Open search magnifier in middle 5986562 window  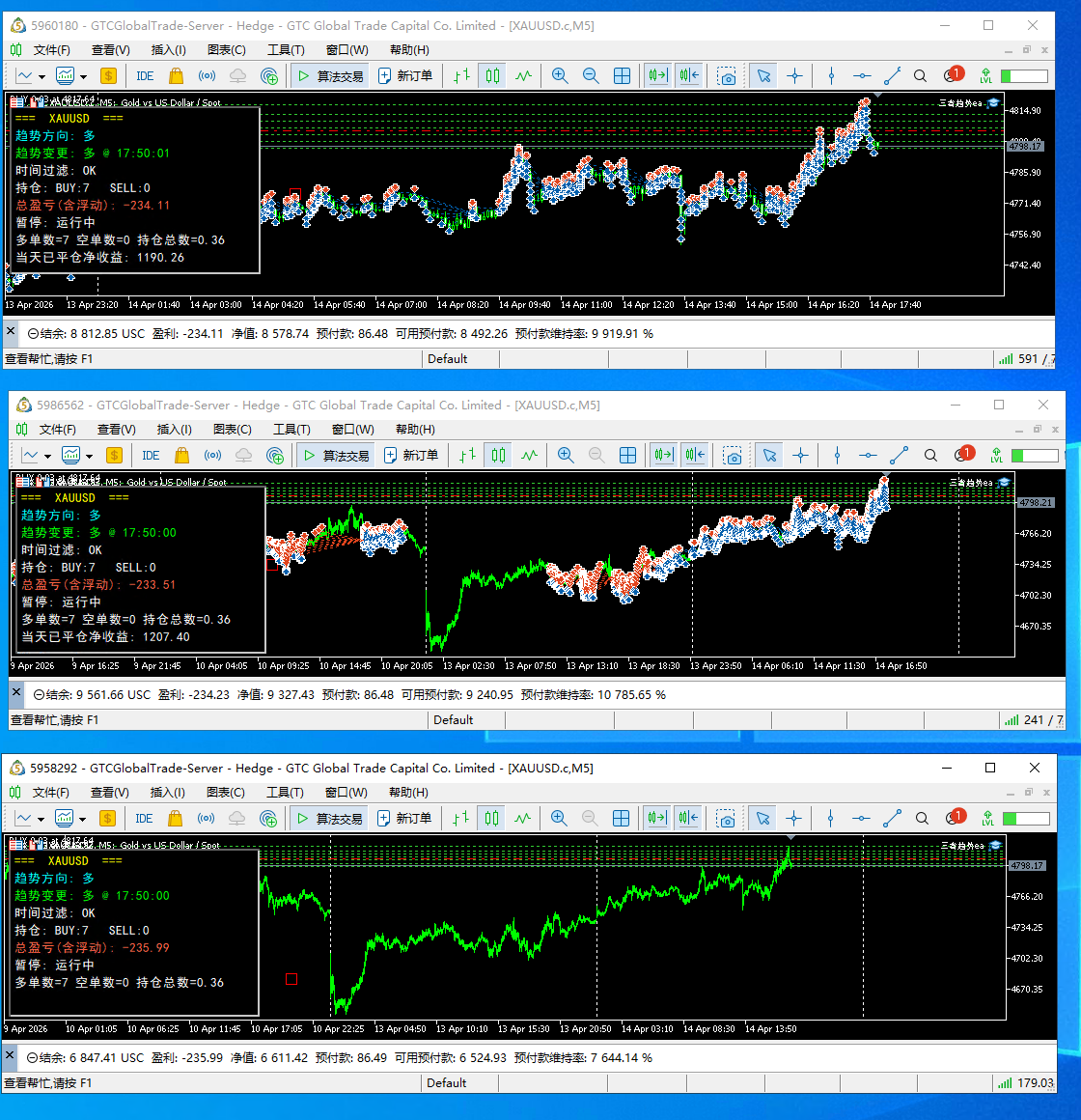[x=930, y=455]
